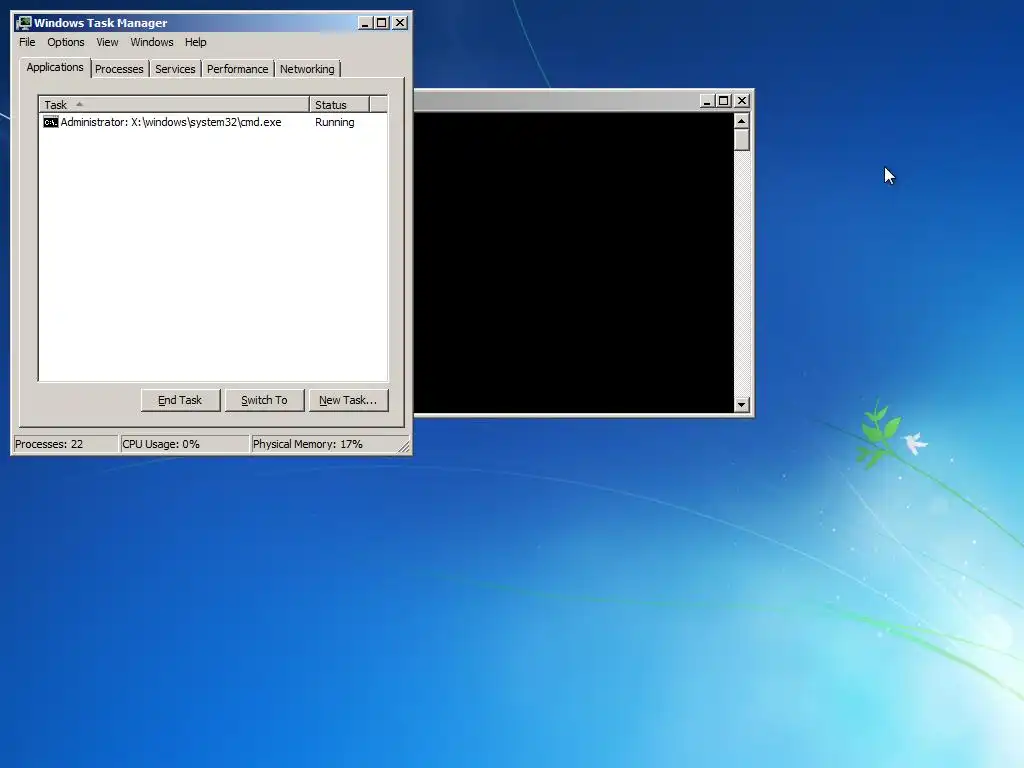Click the Switch To button
This screenshot has width=1024, height=768.
pos(264,400)
